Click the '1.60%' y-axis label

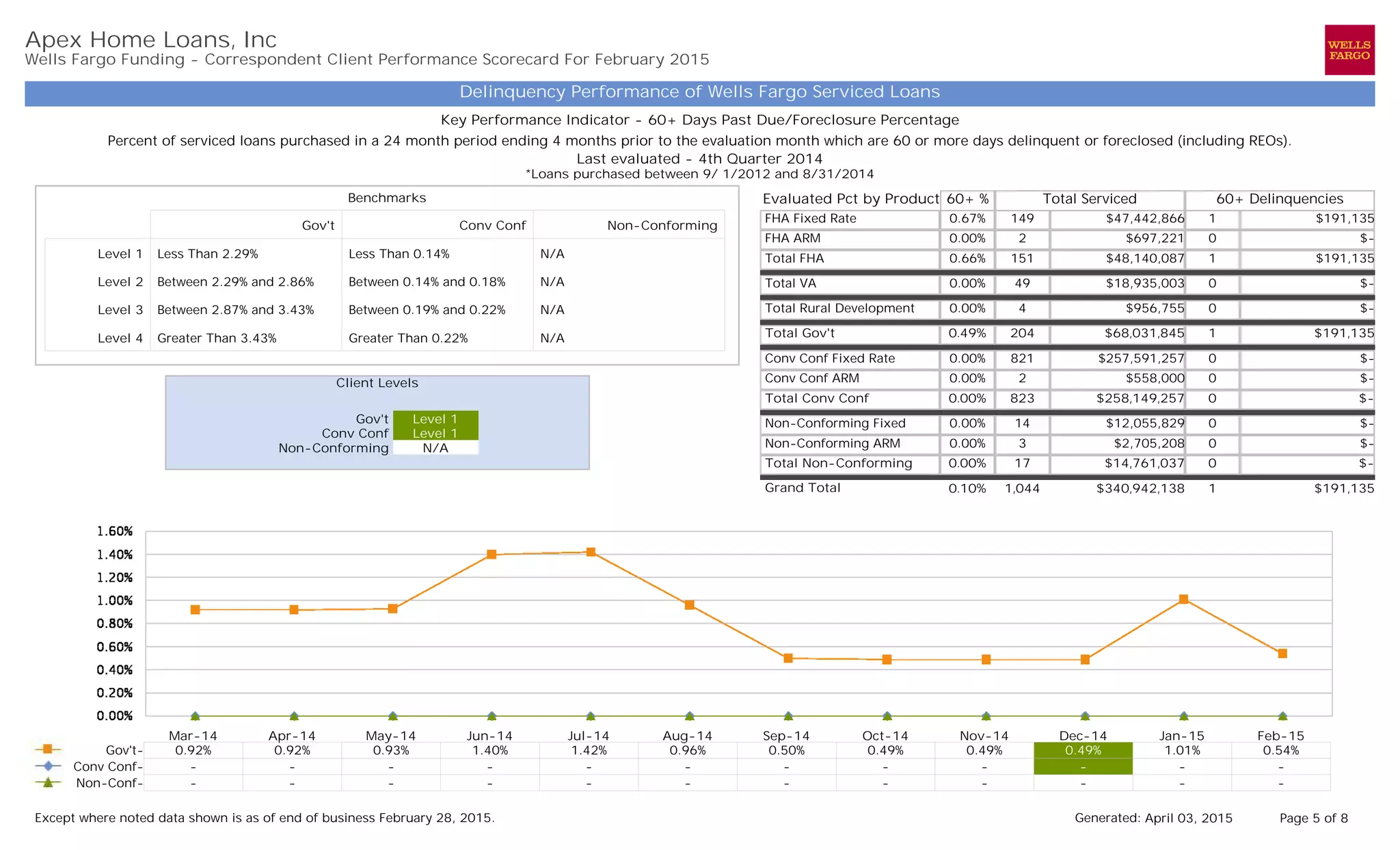115,531
